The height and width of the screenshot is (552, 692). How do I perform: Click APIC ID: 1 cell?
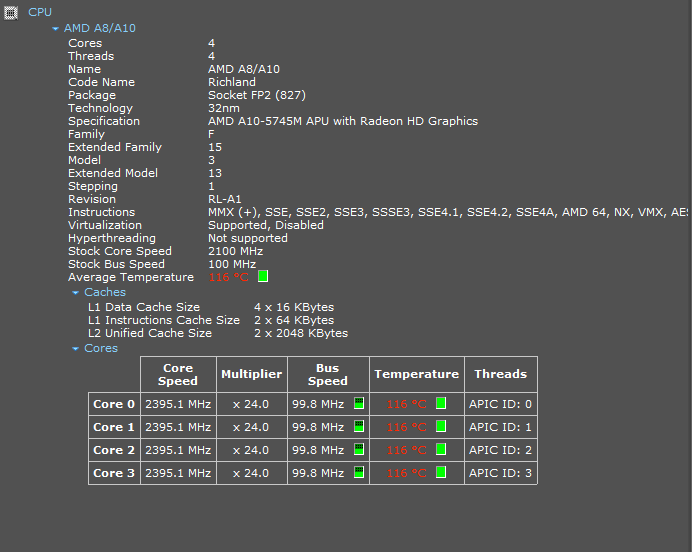[x=500, y=427]
